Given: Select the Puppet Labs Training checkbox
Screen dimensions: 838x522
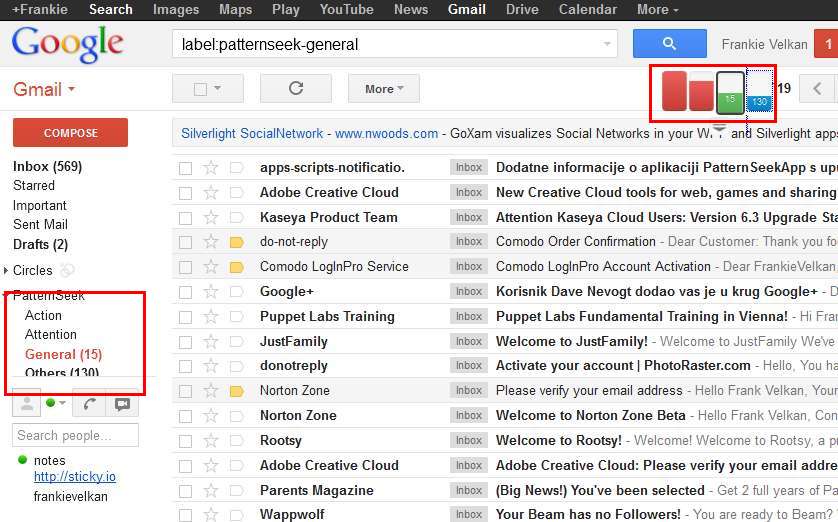Looking at the screenshot, I should (185, 317).
